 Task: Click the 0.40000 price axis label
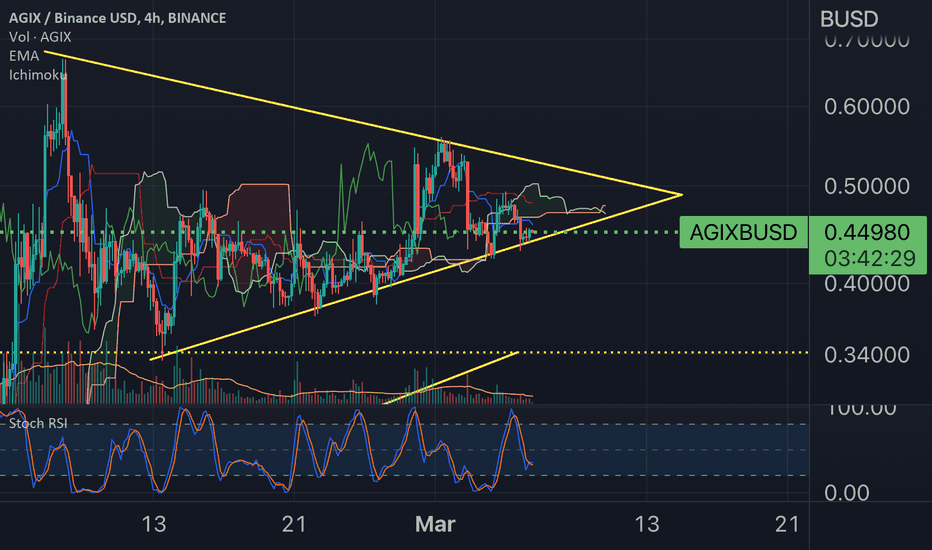click(x=867, y=284)
